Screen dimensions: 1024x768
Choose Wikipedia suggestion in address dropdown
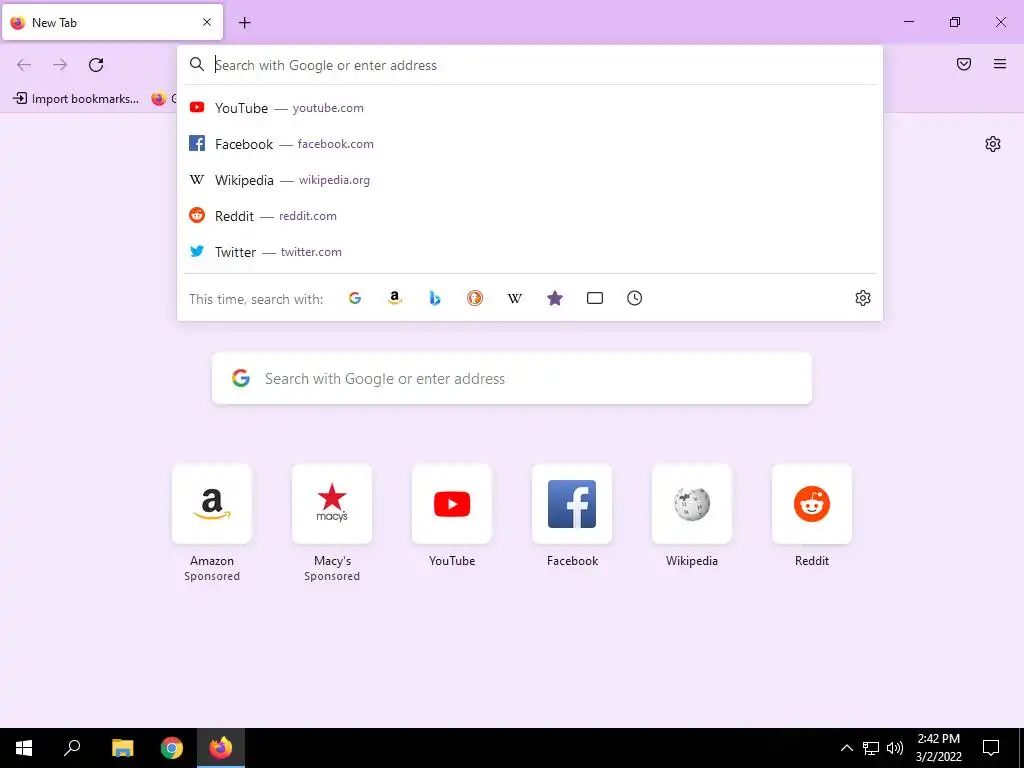click(x=530, y=180)
